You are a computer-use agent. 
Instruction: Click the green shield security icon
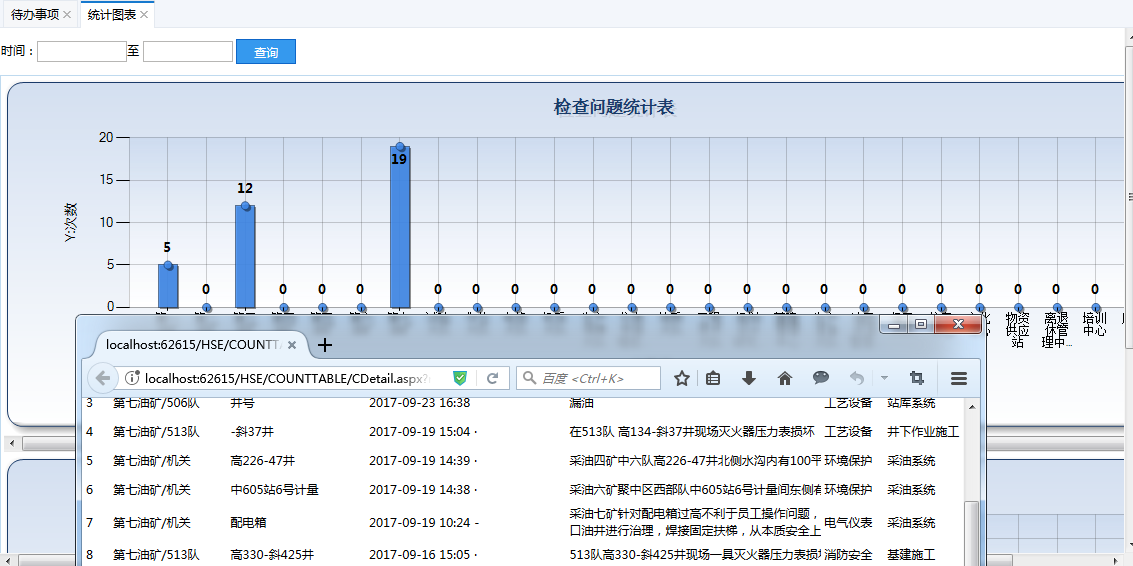coord(460,378)
